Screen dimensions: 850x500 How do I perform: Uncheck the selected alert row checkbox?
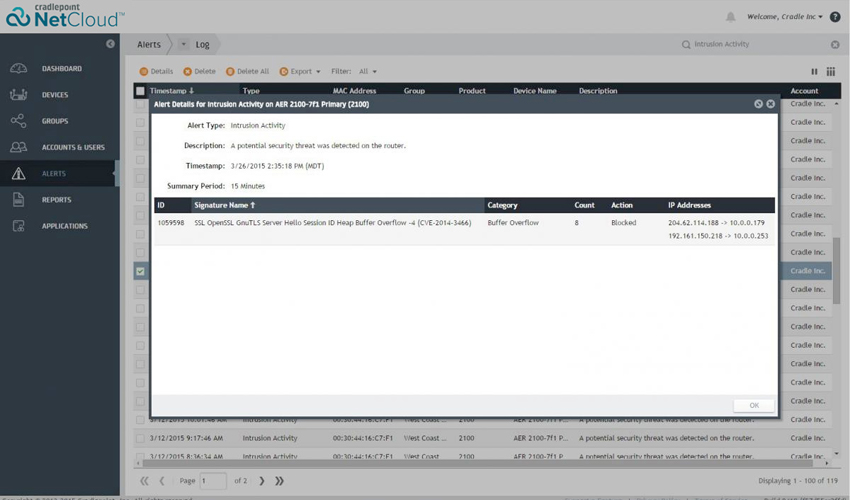pyautogui.click(x=140, y=271)
